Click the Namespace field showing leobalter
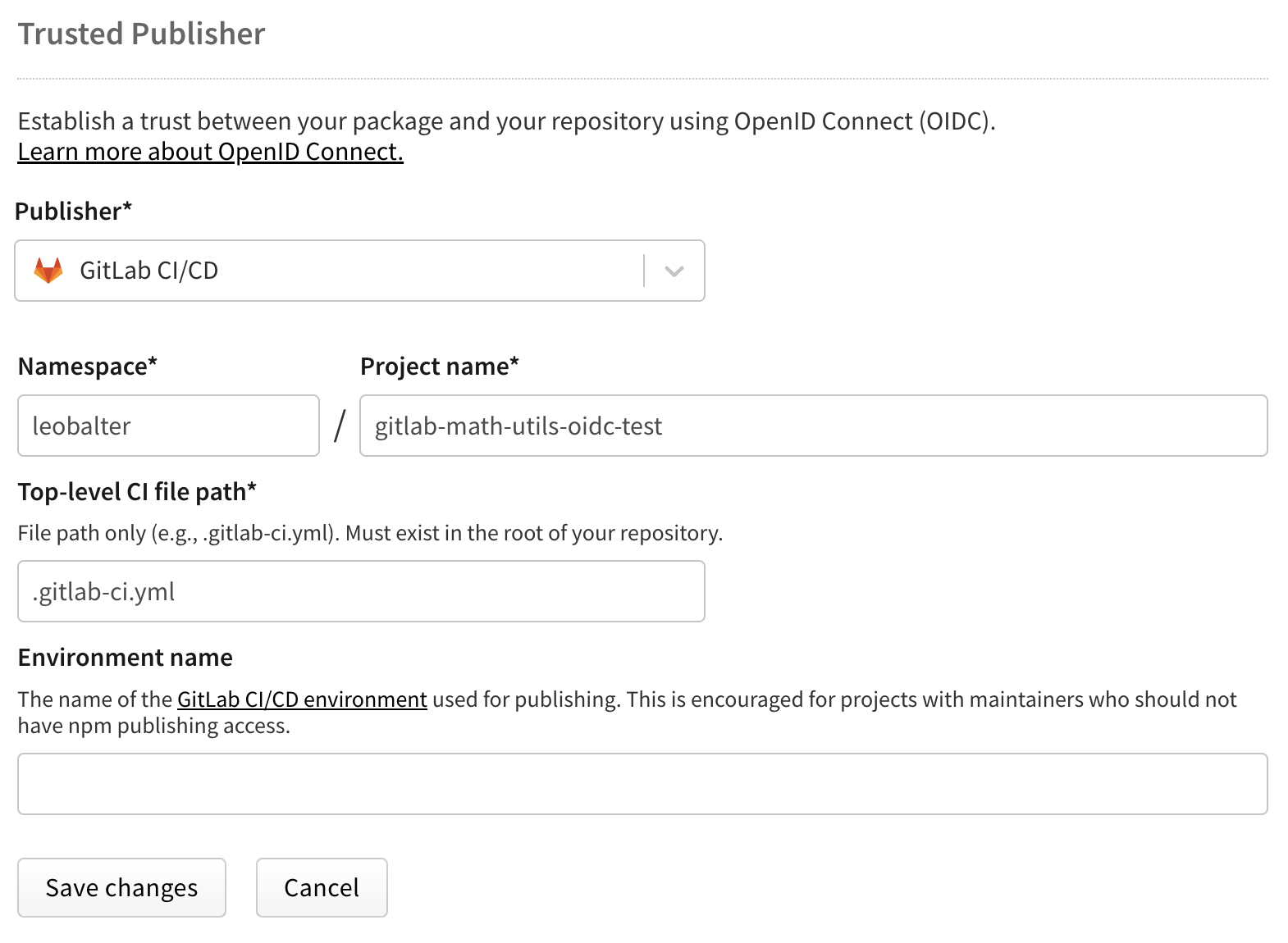This screenshot has width=1288, height=943. 167,426
